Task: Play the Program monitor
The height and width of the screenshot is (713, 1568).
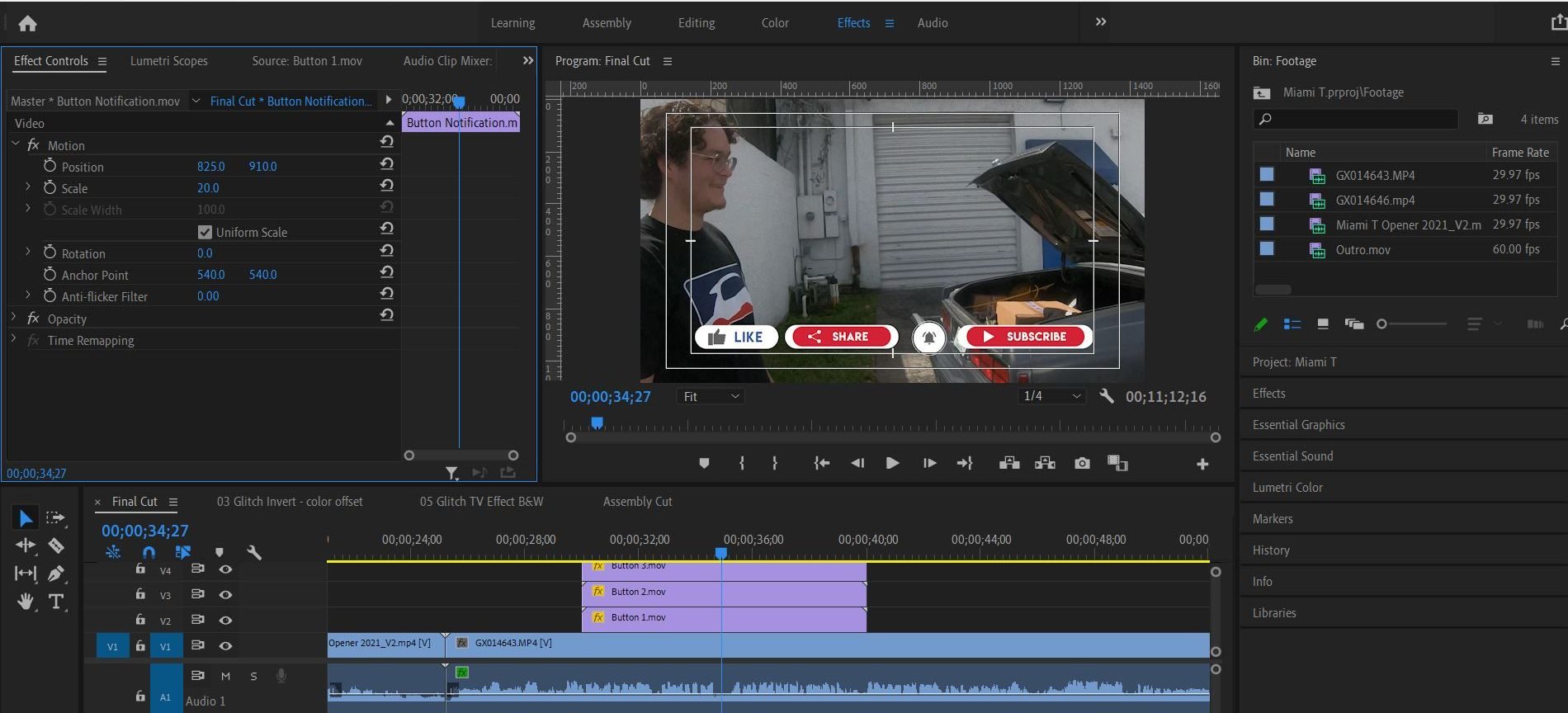Action: 892,464
